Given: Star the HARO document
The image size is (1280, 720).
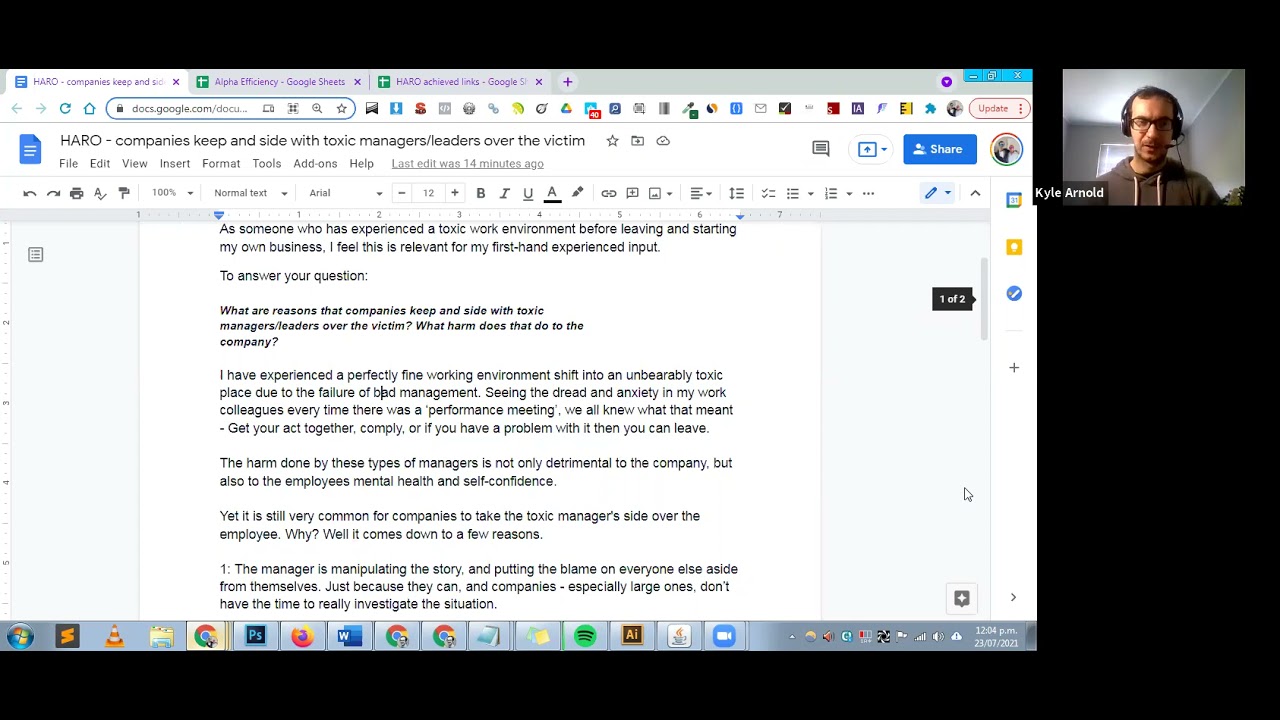Looking at the screenshot, I should coord(612,141).
